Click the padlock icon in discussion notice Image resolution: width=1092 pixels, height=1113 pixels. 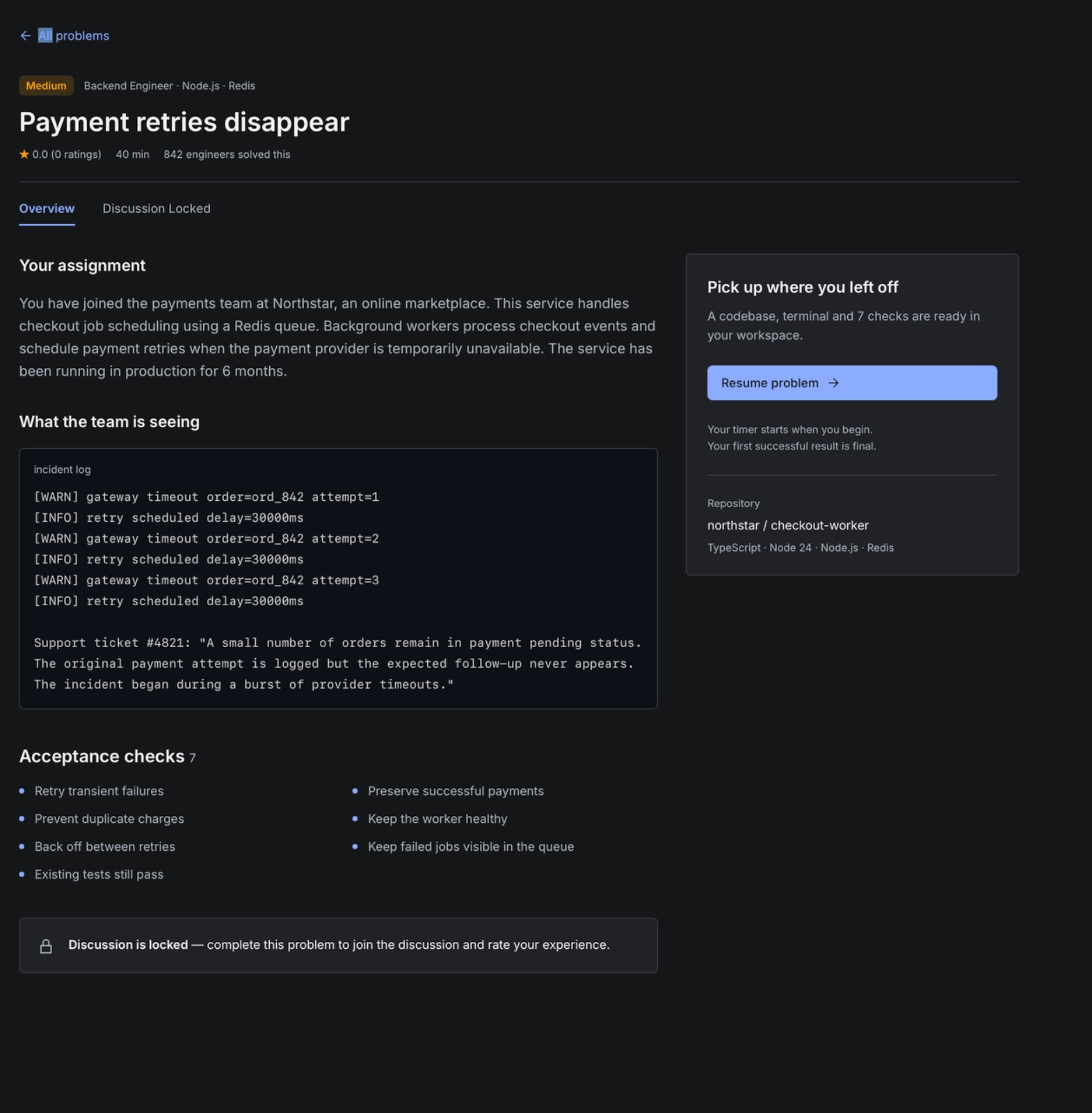click(46, 946)
